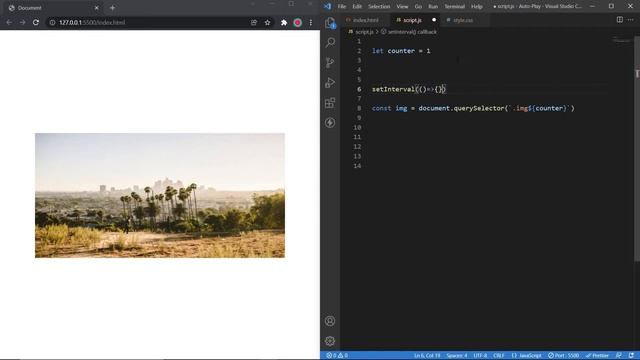Viewport: 640px width, 360px height.
Task: Click UTF-8 encoding status item
Action: click(480, 356)
